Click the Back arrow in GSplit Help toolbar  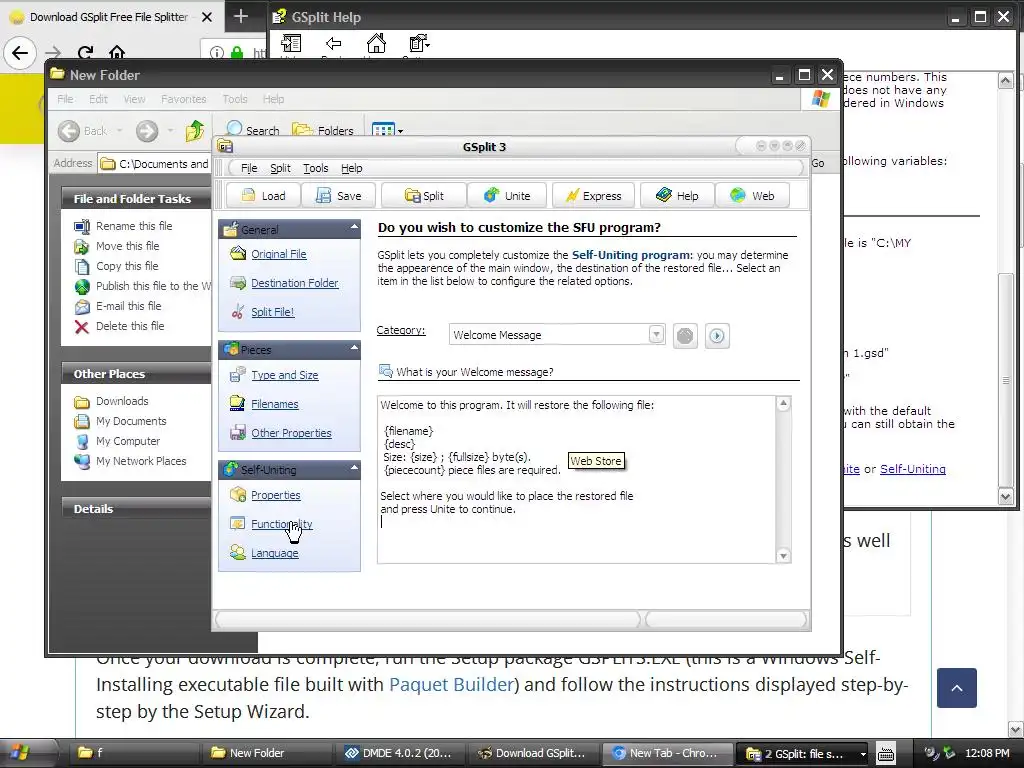click(x=334, y=44)
